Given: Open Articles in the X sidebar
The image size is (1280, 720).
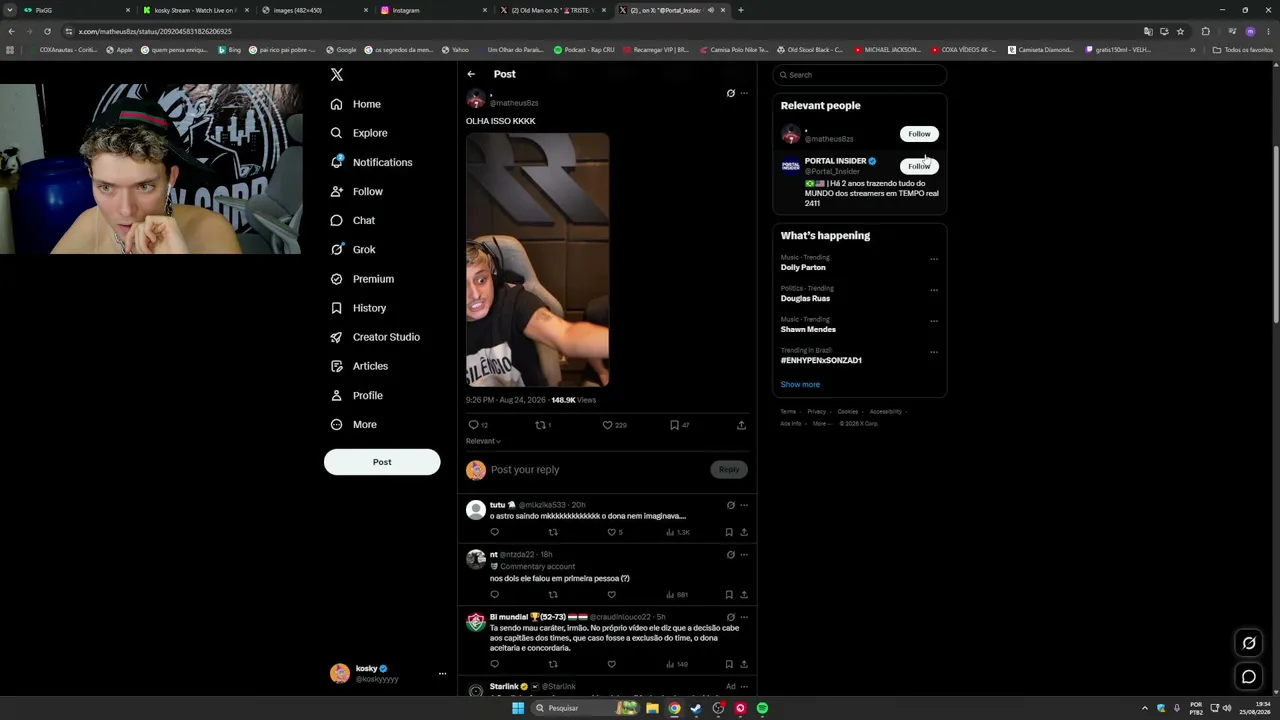Looking at the screenshot, I should tap(359, 366).
